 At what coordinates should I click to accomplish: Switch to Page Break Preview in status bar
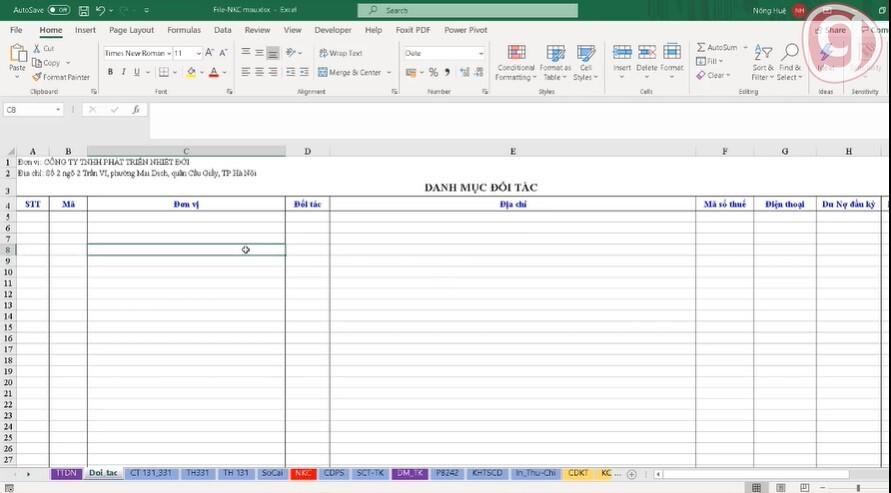coord(805,488)
